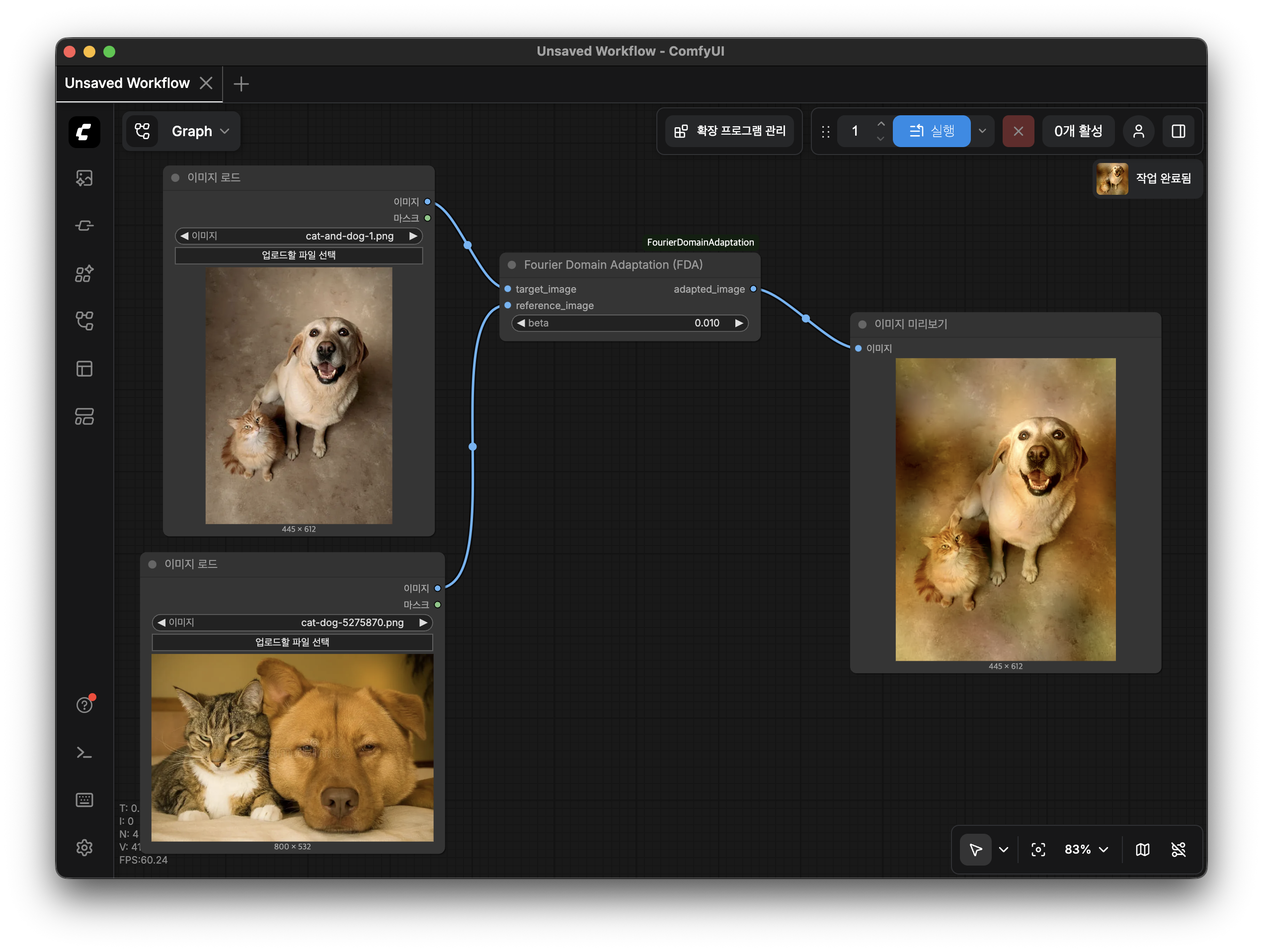
Task: Open the templates layout icon in the sidebar
Action: tap(84, 368)
